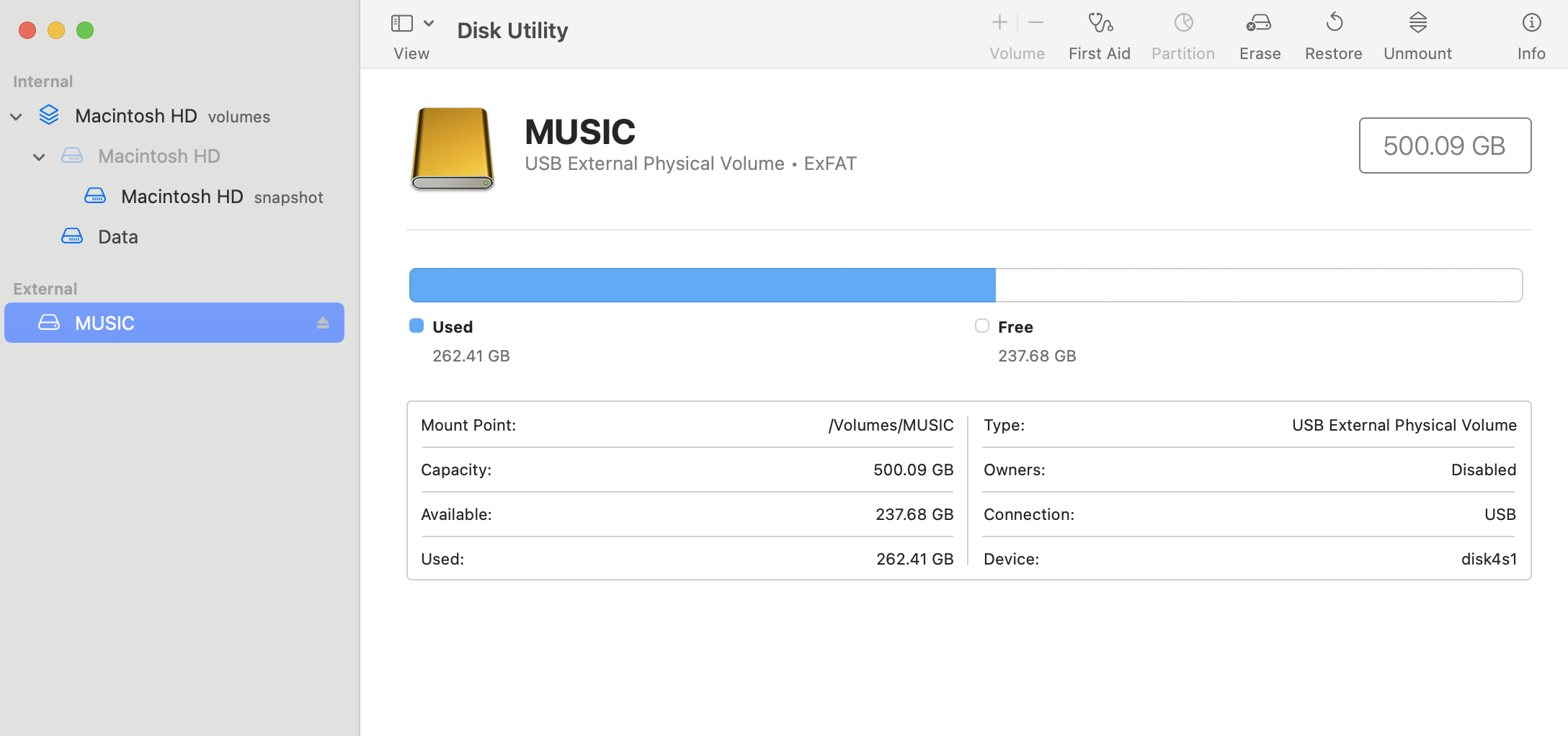
Task: Click the Partition pie icon
Action: [1182, 24]
